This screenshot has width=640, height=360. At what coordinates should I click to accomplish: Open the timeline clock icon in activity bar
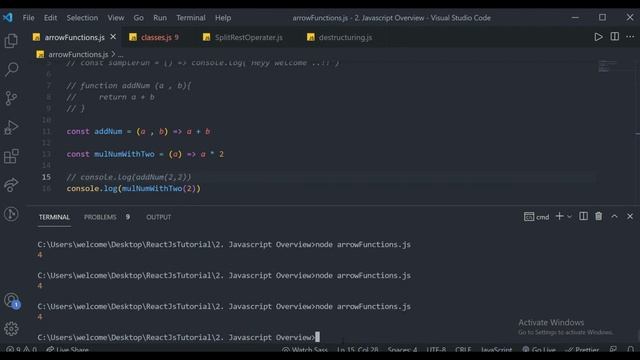[11, 214]
